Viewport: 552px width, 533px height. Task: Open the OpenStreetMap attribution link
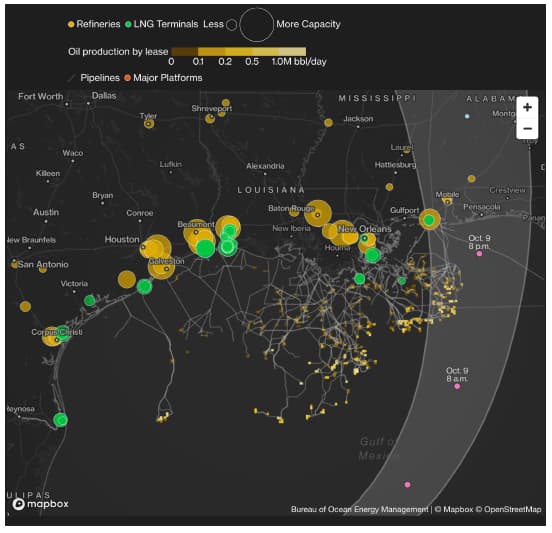tap(509, 509)
